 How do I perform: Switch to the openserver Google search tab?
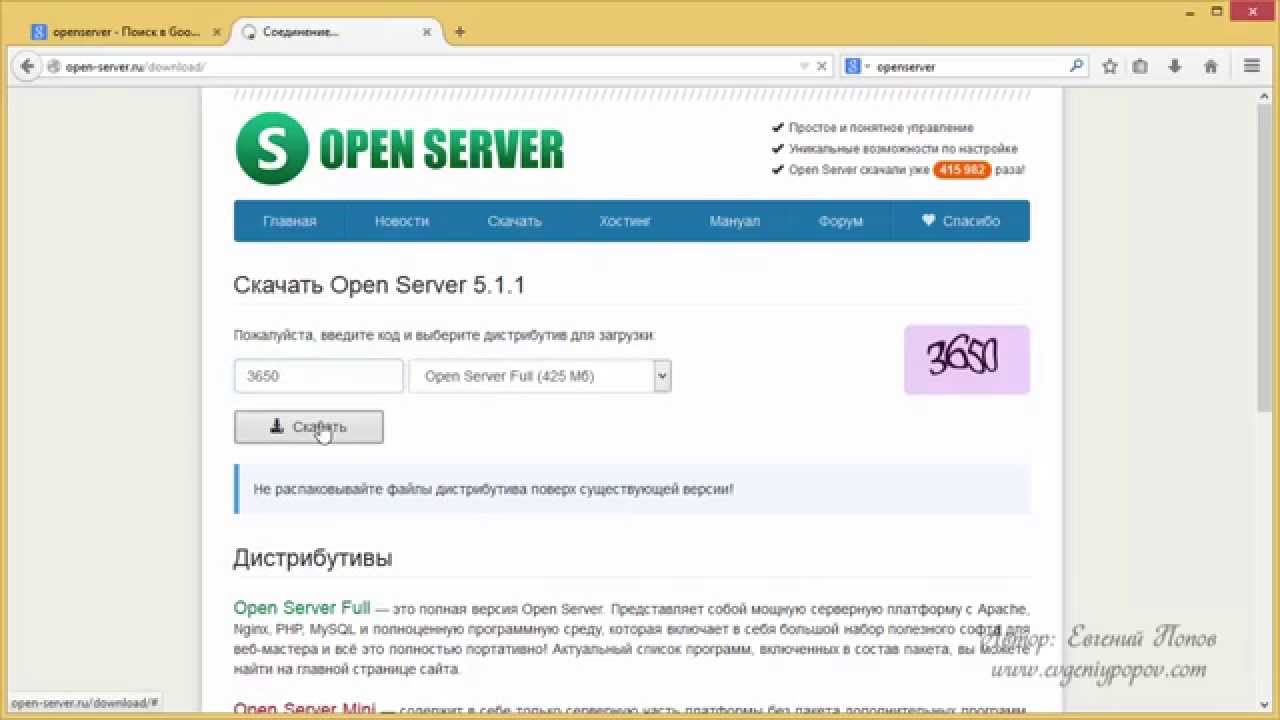[x=127, y=32]
